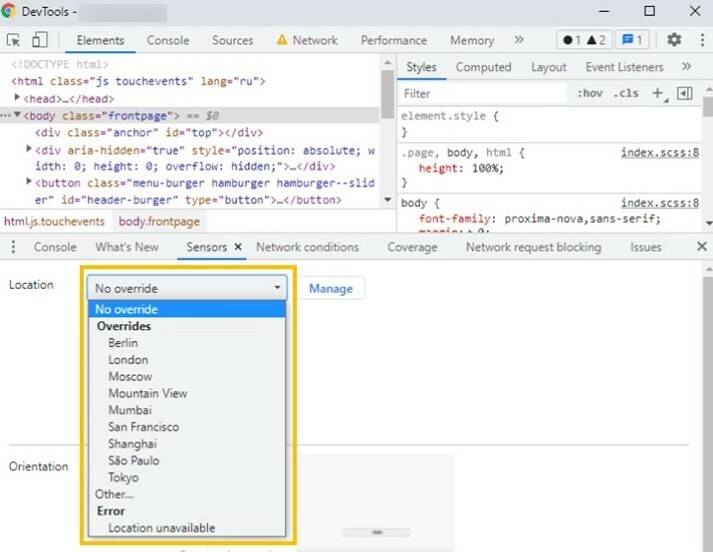Screen dimensions: 713x552
Task: Close the bottom drawer panel
Action: pyautogui.click(x=702, y=246)
